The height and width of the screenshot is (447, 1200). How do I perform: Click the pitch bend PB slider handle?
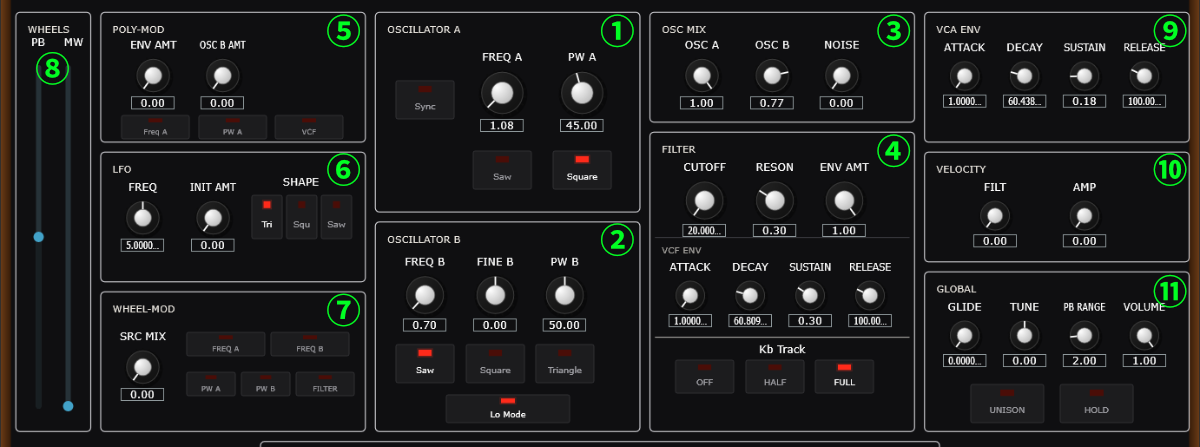click(x=39, y=237)
